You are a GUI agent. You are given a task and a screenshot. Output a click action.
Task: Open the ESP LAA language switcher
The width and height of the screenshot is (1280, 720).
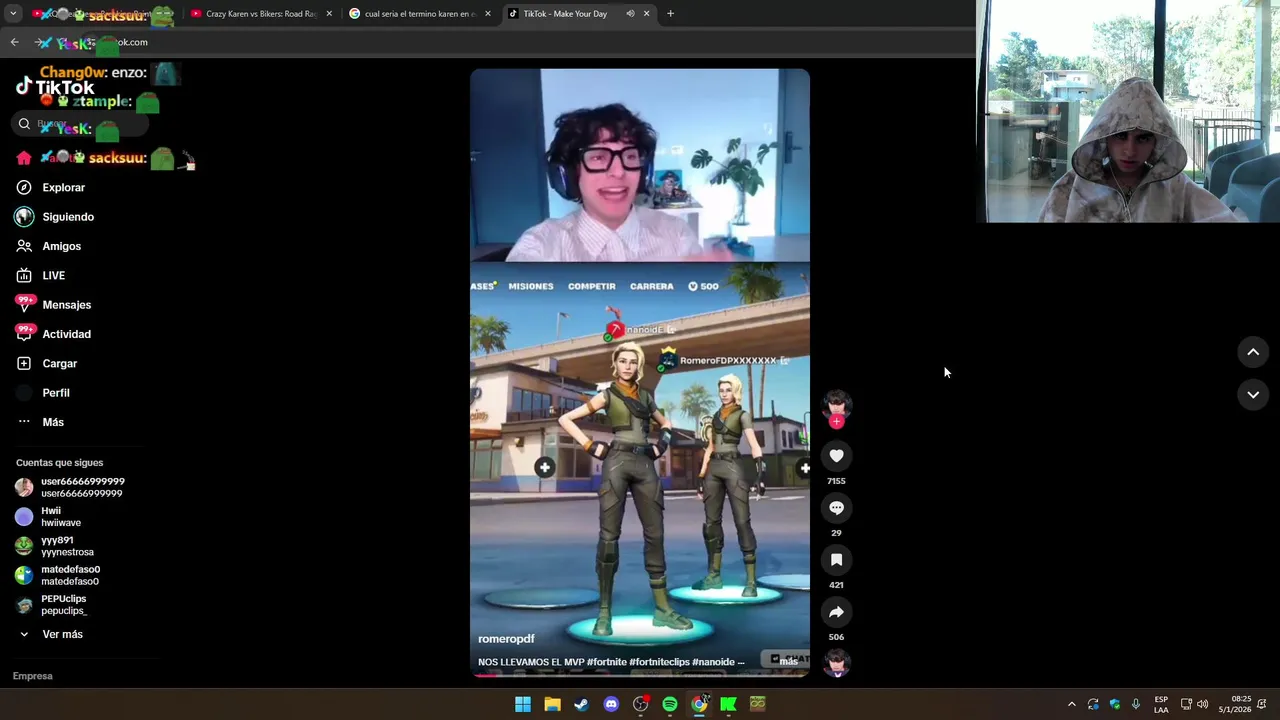[1161, 704]
